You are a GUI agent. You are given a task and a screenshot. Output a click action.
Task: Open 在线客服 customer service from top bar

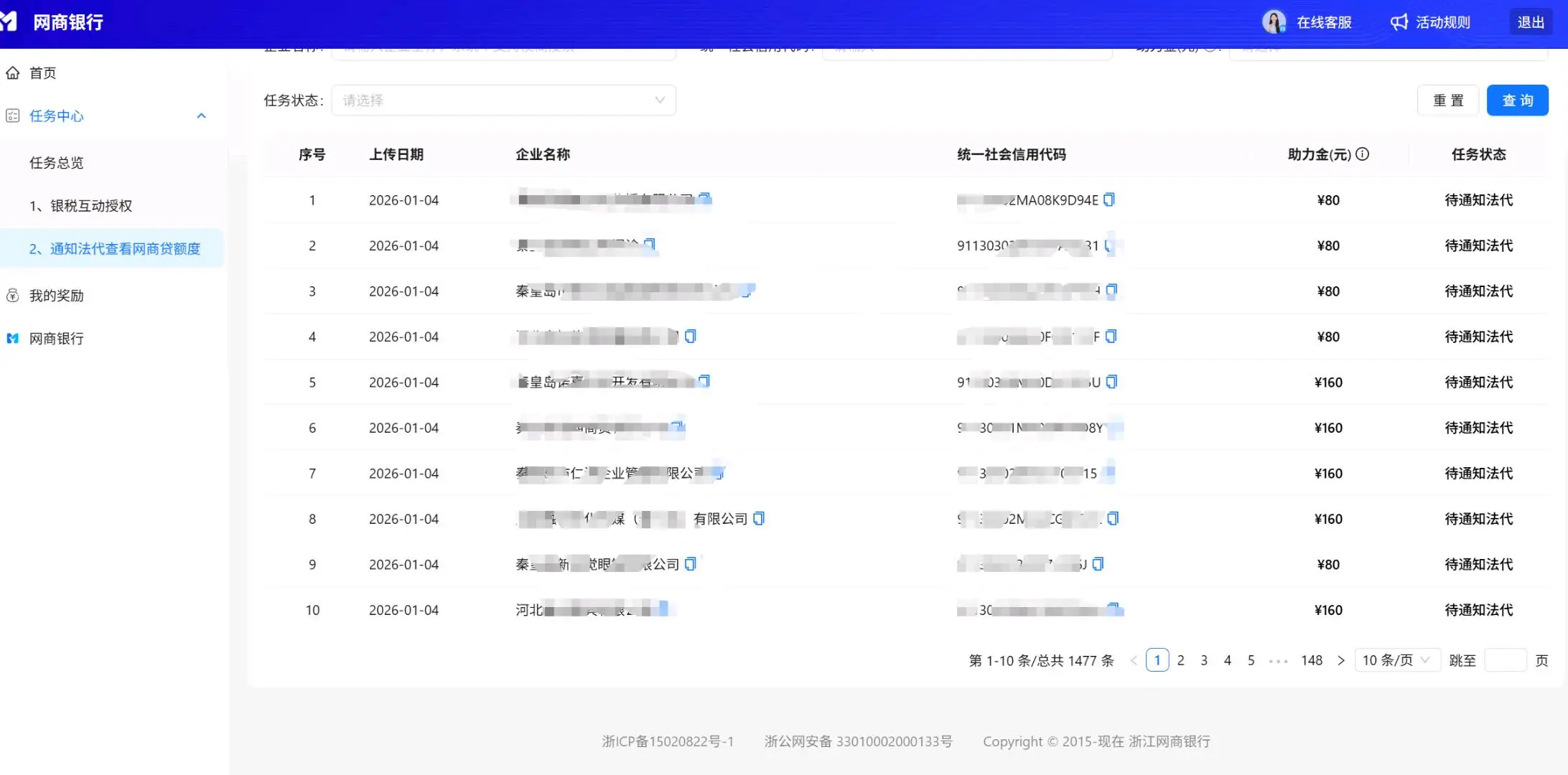click(x=1308, y=22)
